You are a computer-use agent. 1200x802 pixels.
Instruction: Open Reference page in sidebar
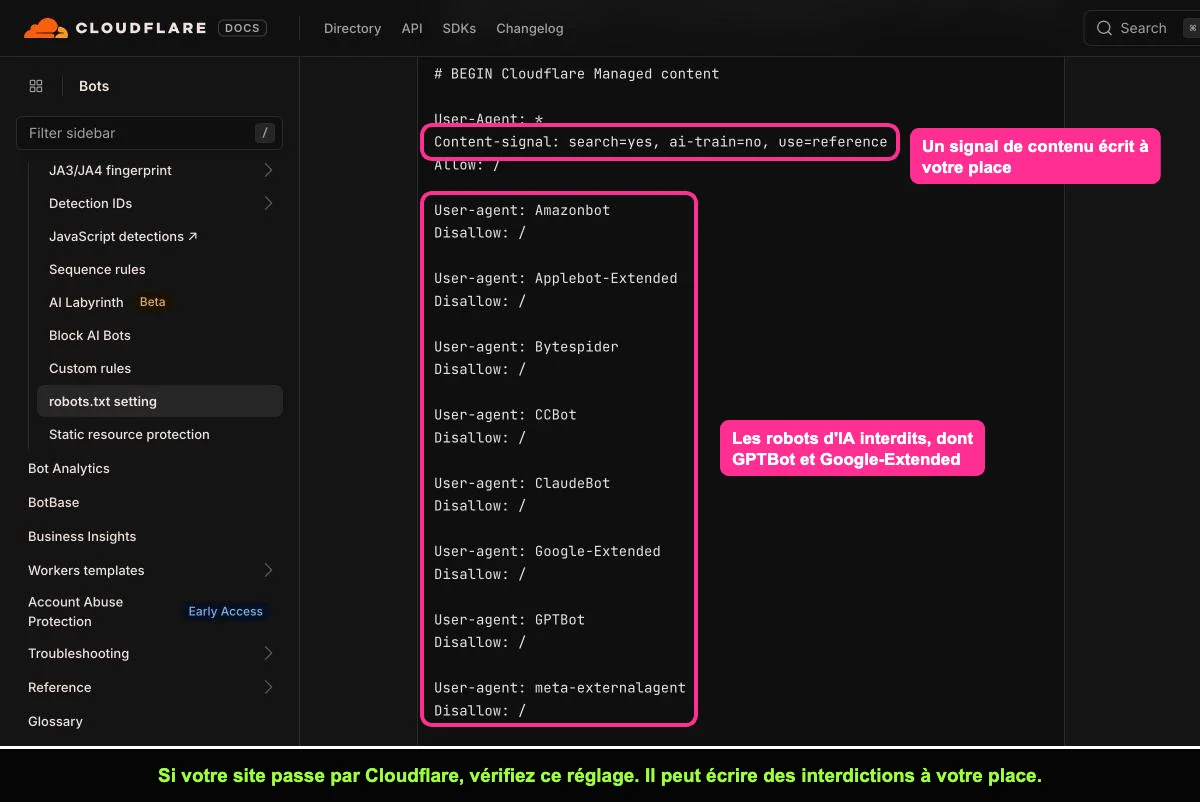(59, 688)
